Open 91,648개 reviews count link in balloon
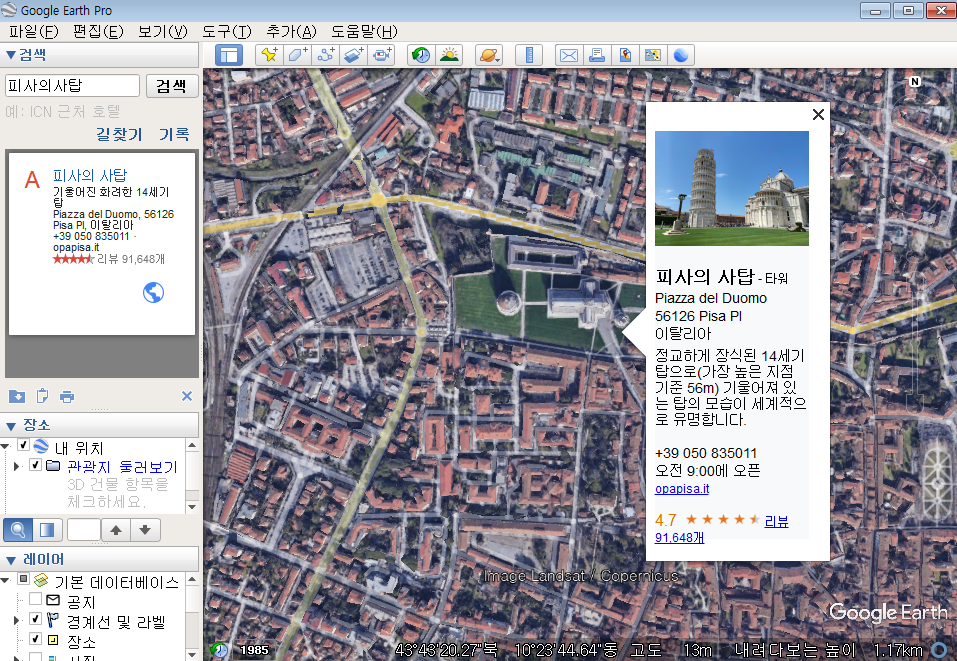The width and height of the screenshot is (957, 661). click(x=679, y=538)
